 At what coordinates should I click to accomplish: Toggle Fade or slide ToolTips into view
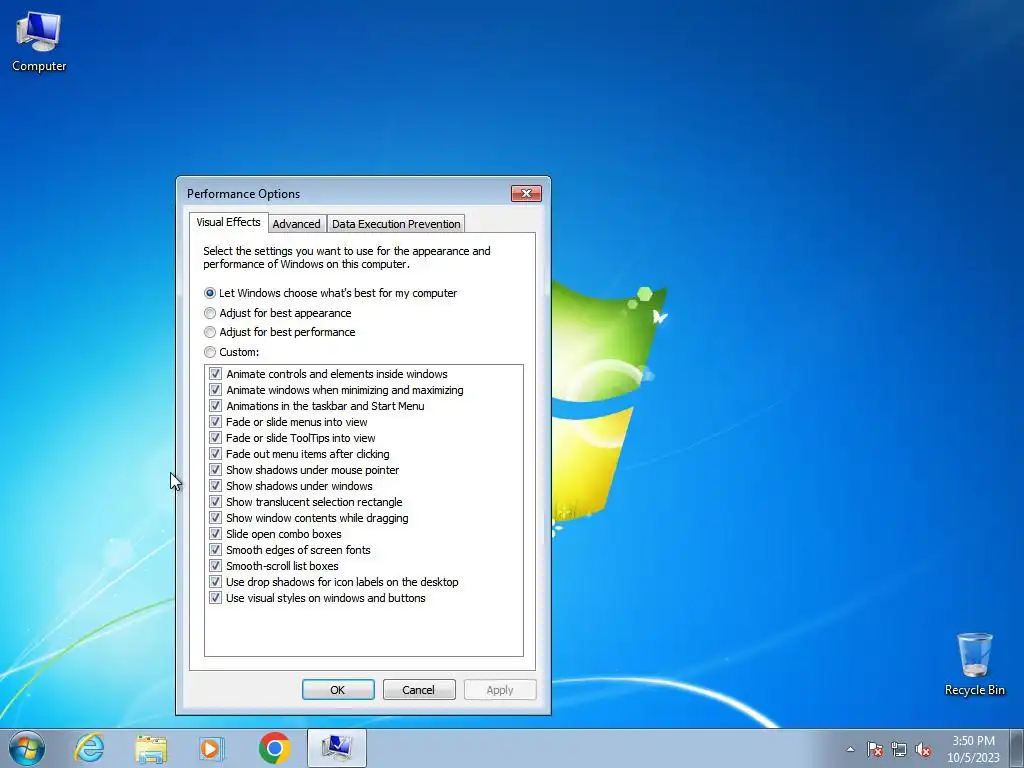(216, 438)
